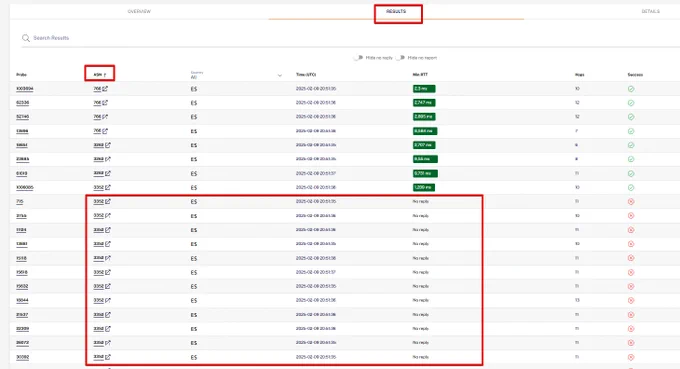The width and height of the screenshot is (680, 369).
Task: Click the Probe column header
Action: click(x=21, y=75)
